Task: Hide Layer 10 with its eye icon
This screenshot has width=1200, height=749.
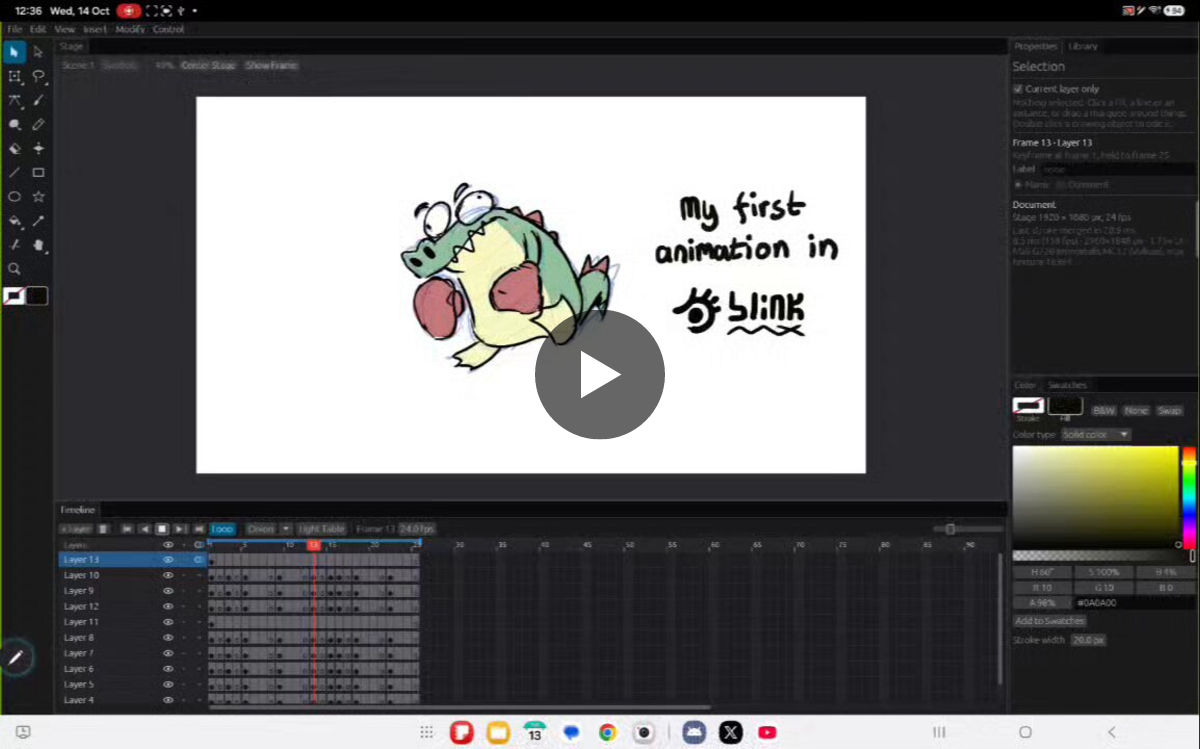Action: 168,575
